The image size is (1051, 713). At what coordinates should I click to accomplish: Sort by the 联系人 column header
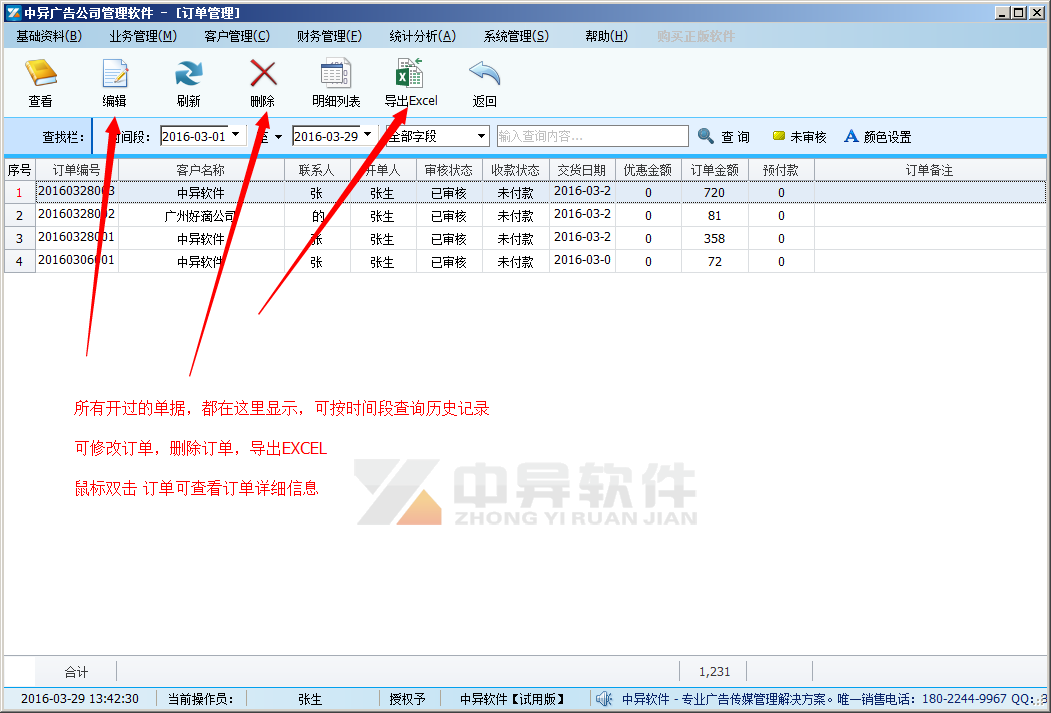click(x=316, y=170)
